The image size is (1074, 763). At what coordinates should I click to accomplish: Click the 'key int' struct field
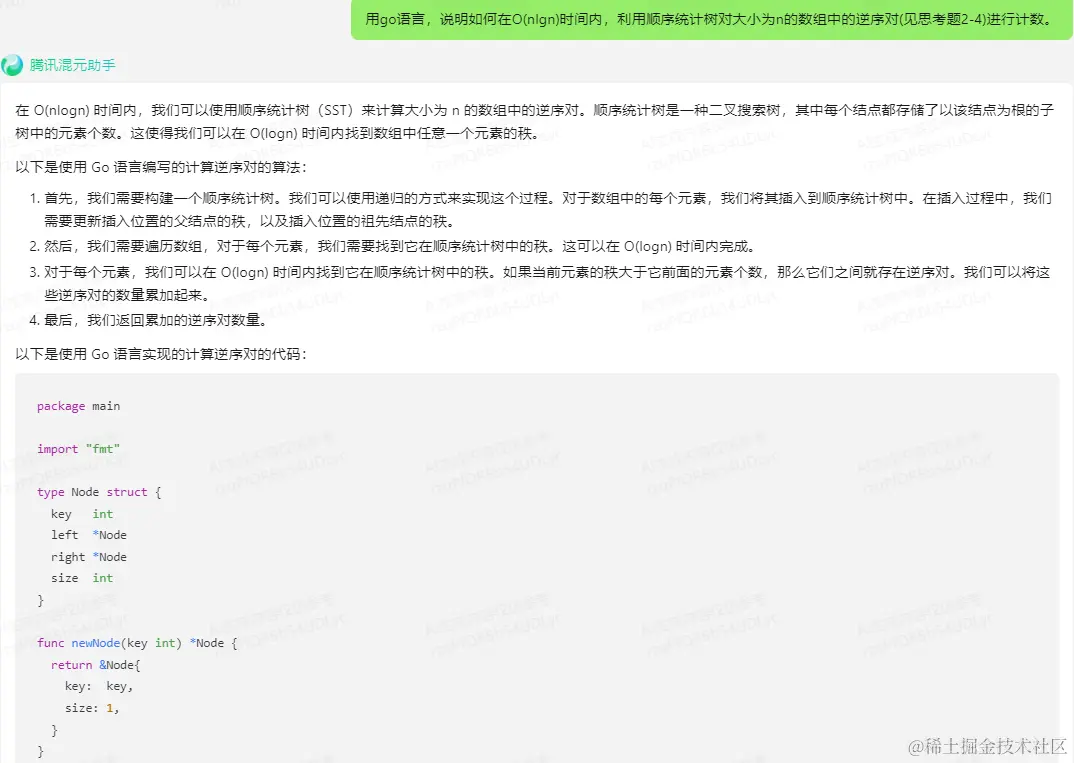coord(80,513)
